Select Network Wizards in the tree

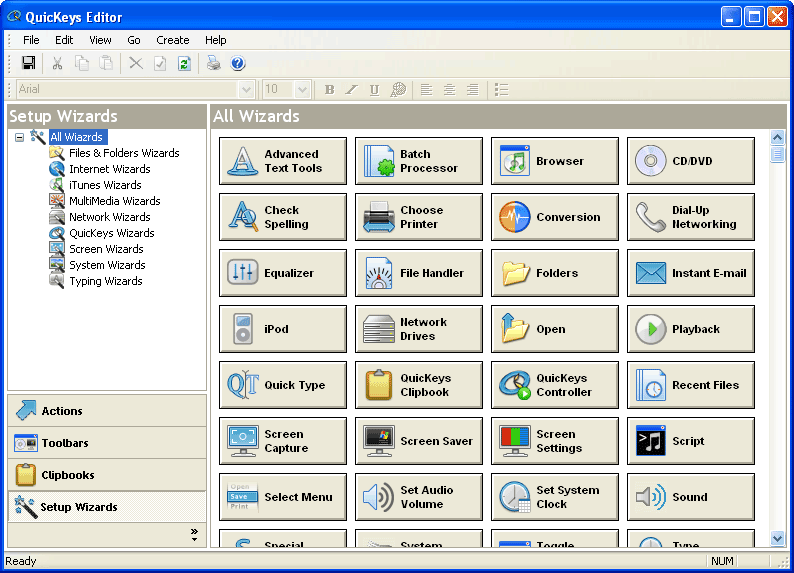point(110,217)
